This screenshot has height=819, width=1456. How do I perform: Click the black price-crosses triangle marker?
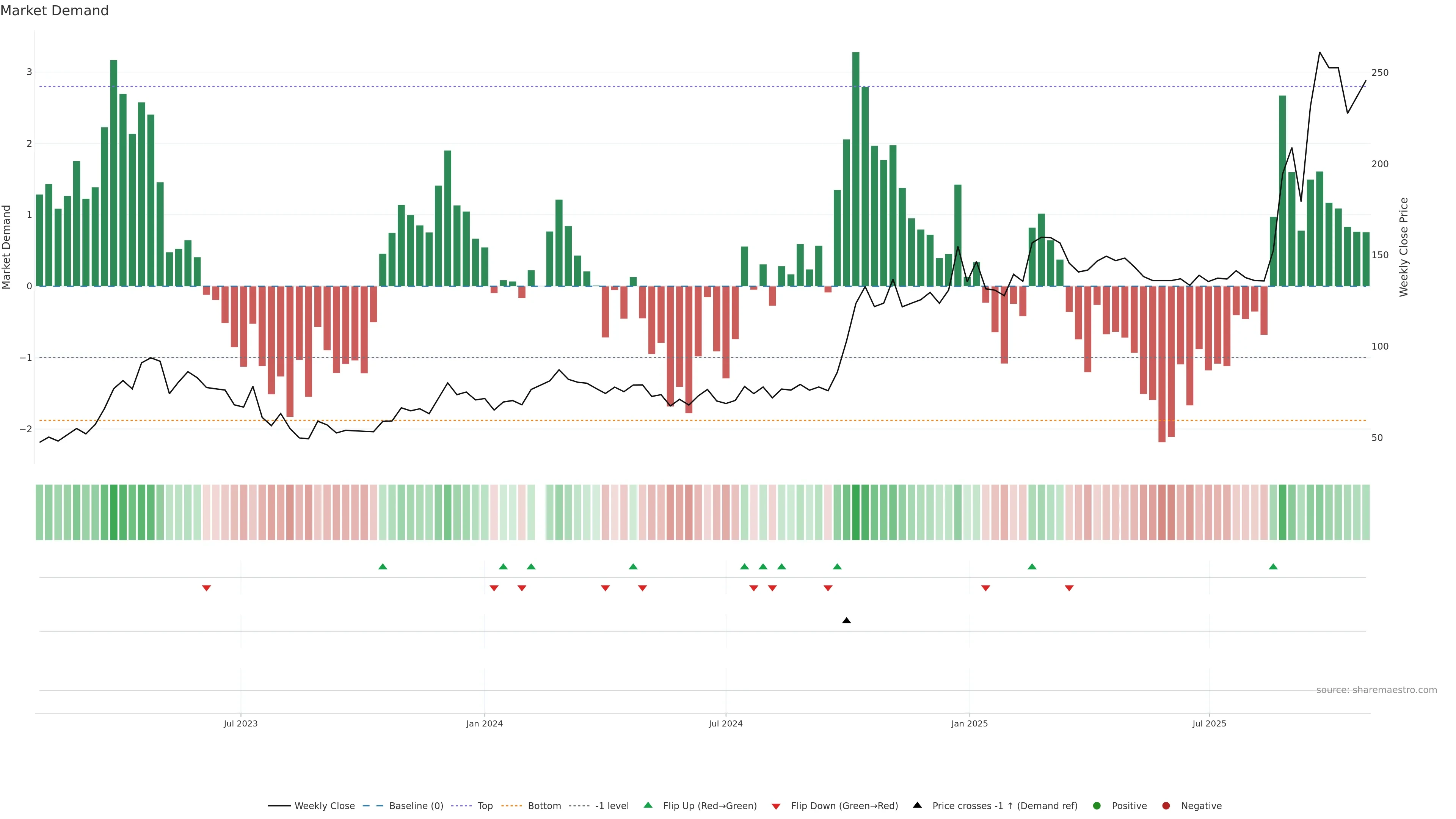(846, 621)
